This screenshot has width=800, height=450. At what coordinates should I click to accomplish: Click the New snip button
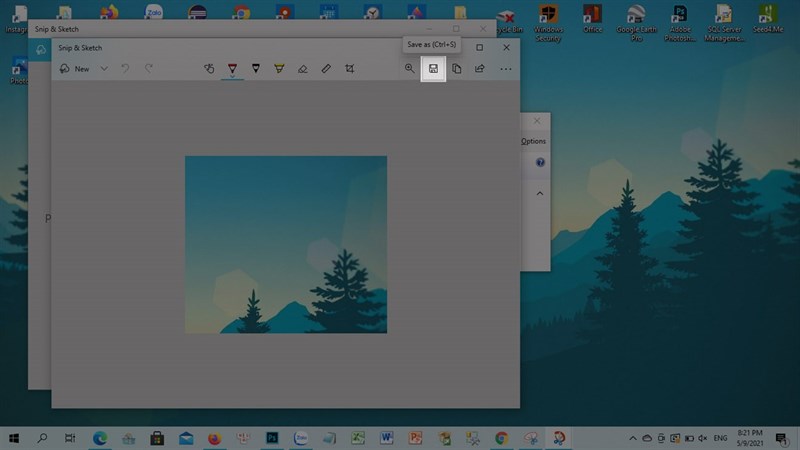tap(74, 69)
